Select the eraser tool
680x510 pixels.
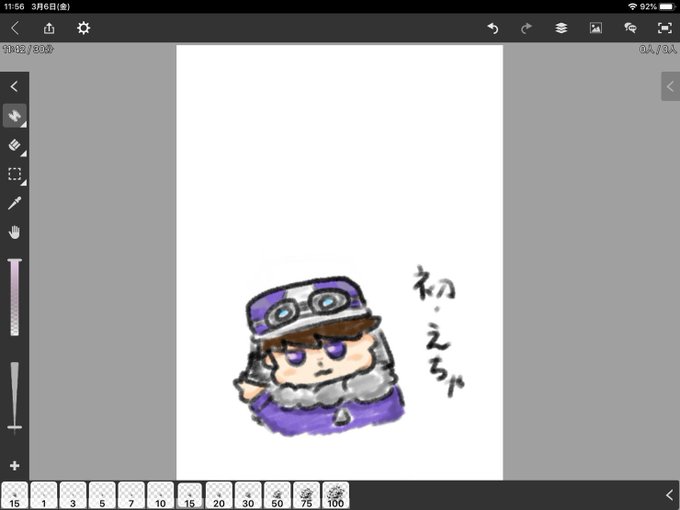pyautogui.click(x=15, y=145)
